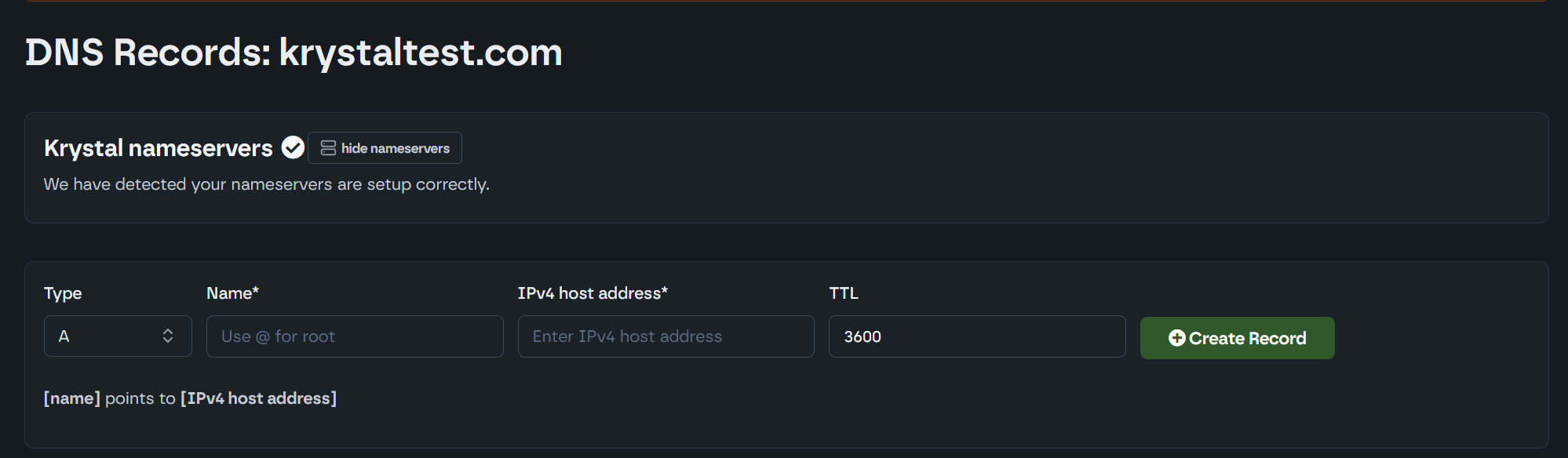Click the nameservers setup correctly message
This screenshot has height=458, width=1568.
266,184
